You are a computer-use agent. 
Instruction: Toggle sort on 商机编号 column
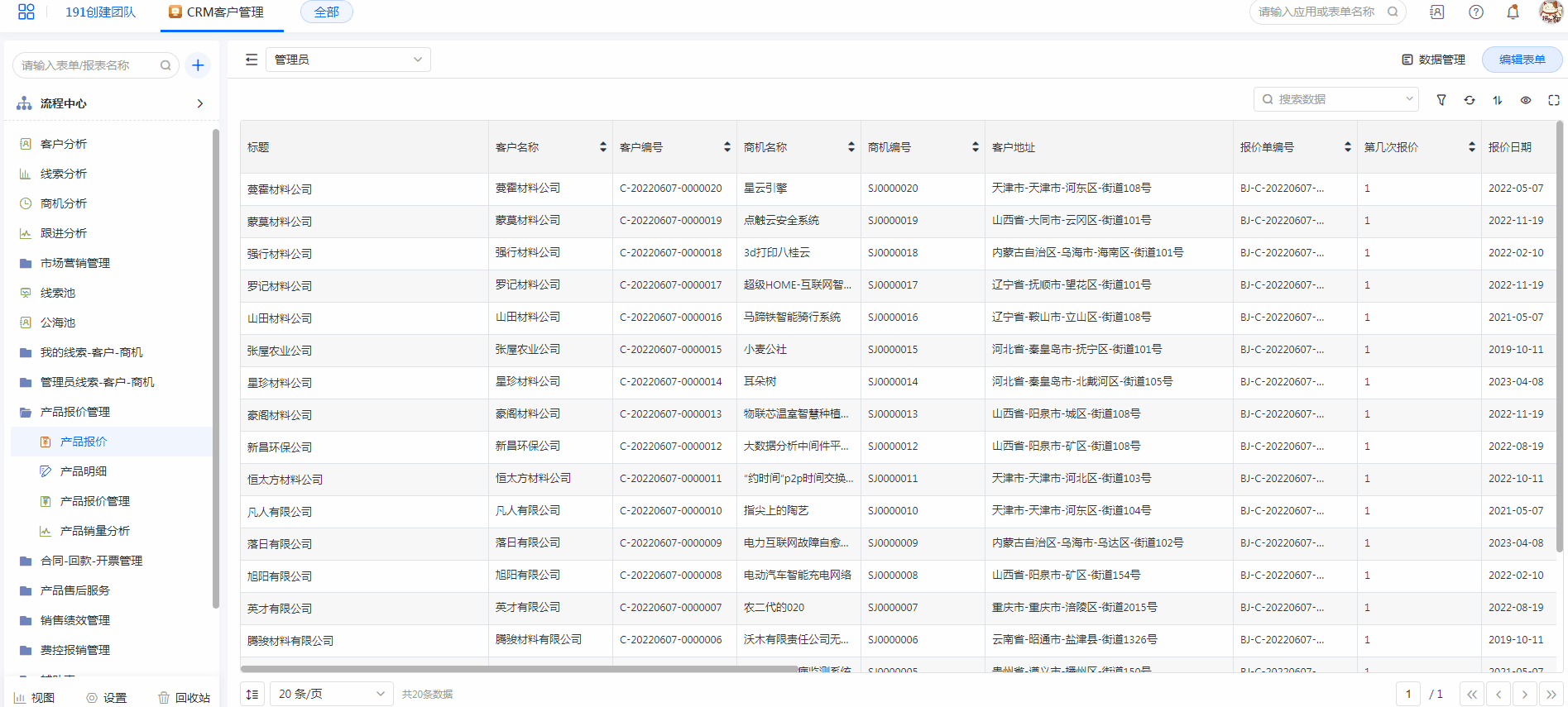tap(975, 147)
